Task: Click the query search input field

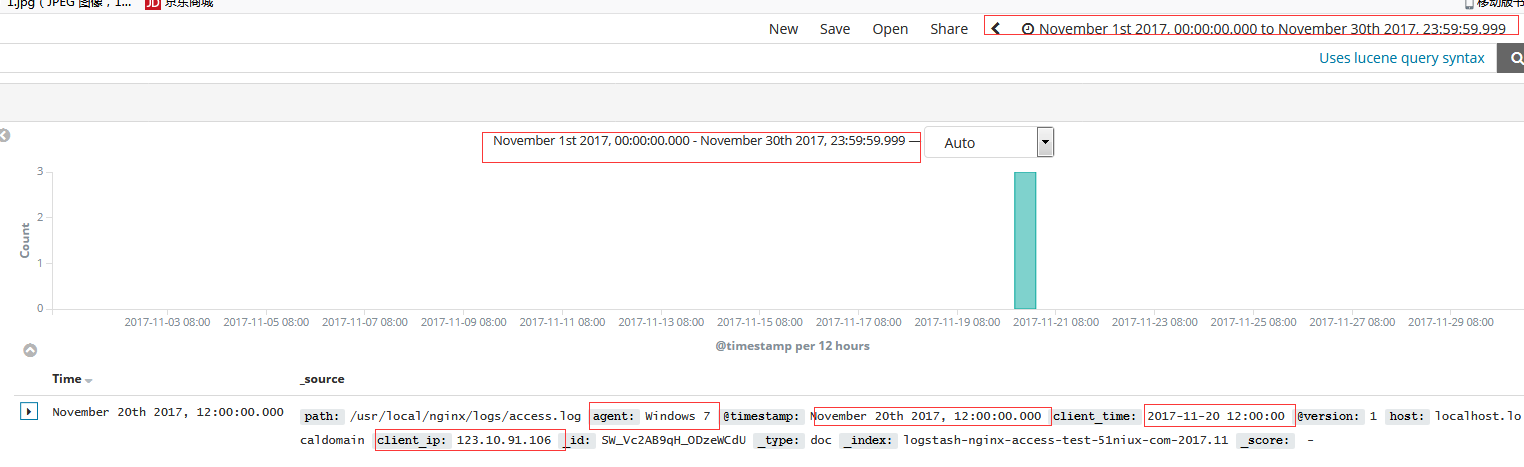Action: click(x=650, y=58)
